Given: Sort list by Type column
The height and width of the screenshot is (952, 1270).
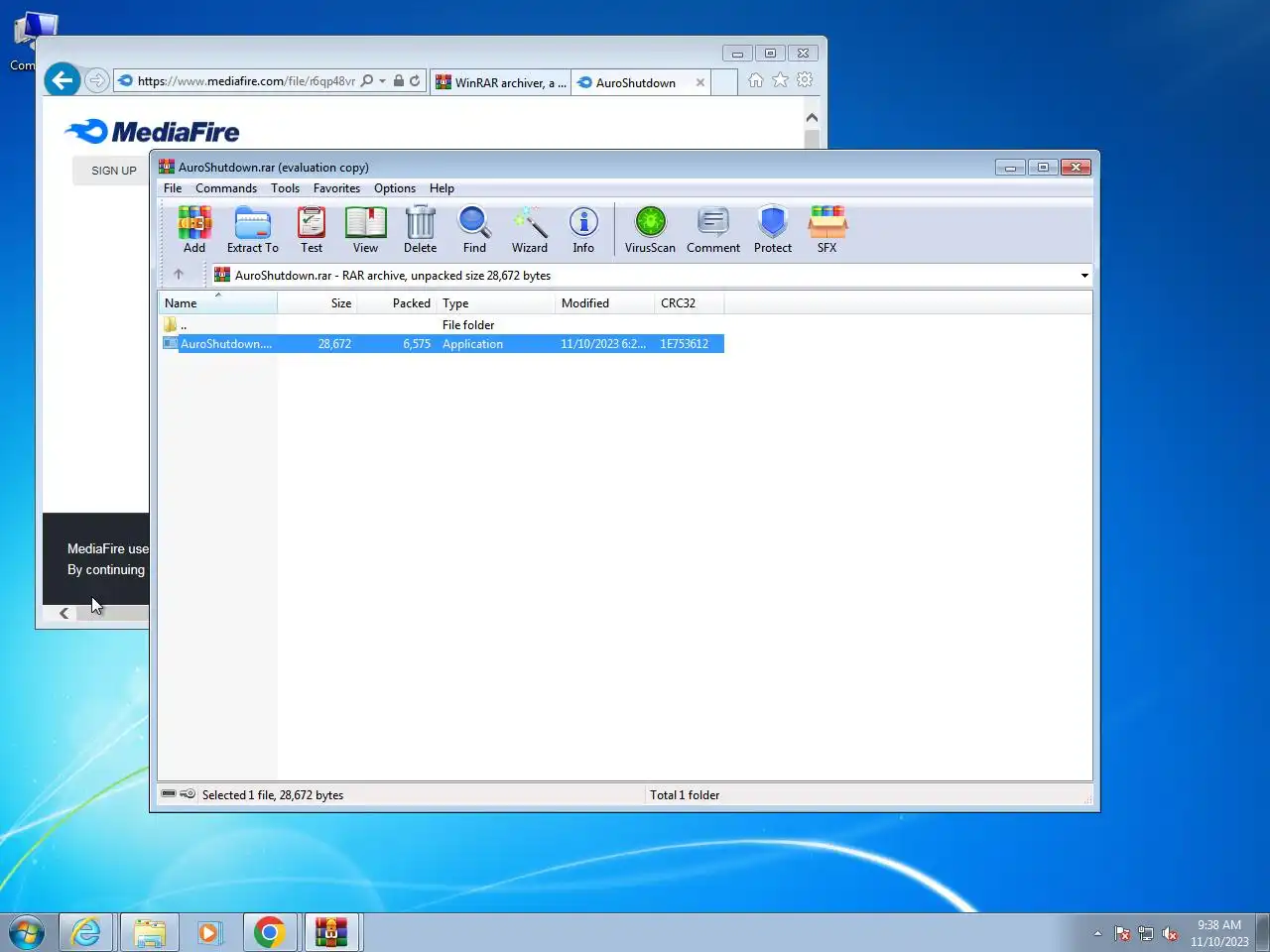Looking at the screenshot, I should coord(496,303).
